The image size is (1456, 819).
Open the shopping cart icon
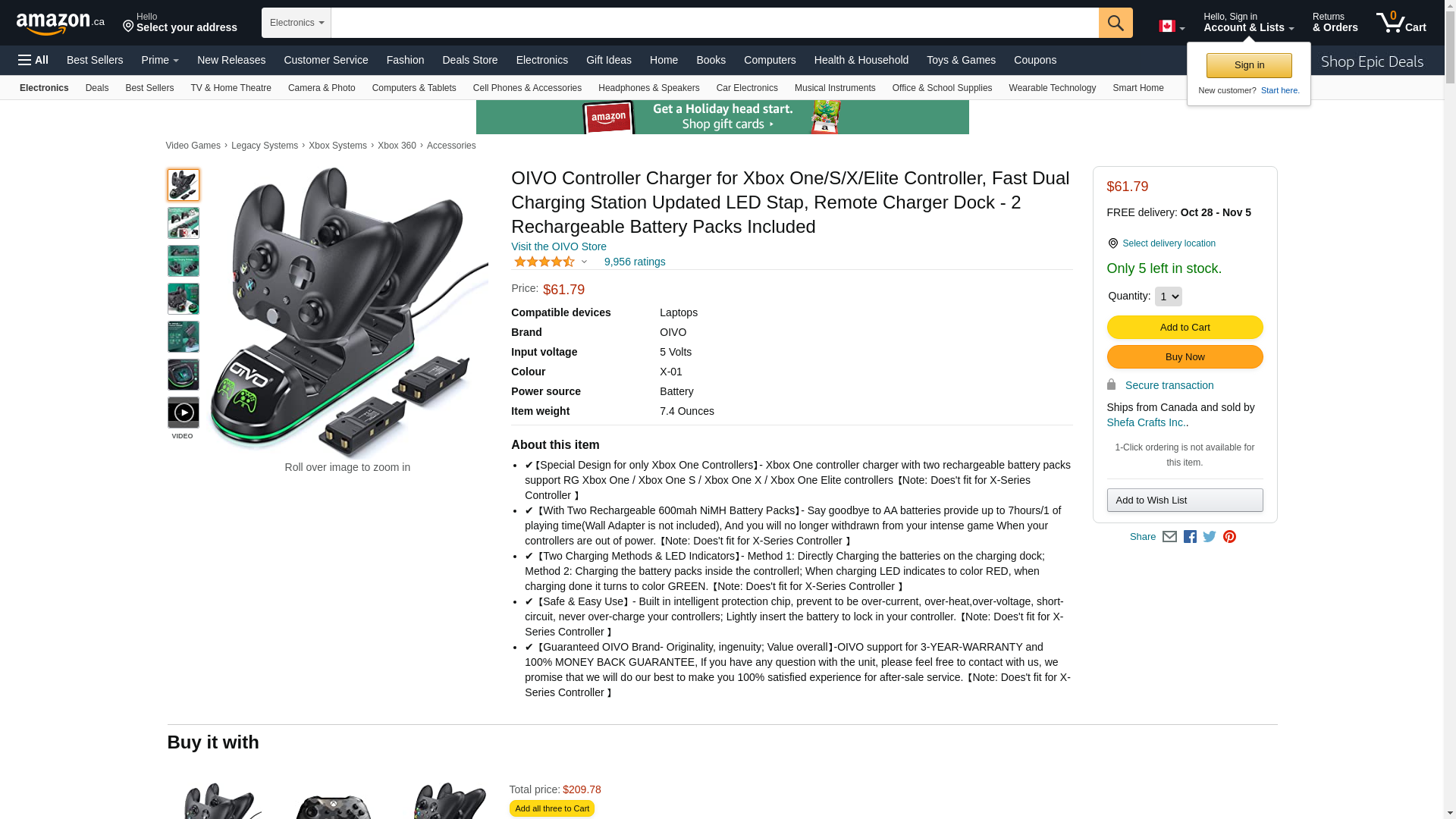click(x=1401, y=22)
